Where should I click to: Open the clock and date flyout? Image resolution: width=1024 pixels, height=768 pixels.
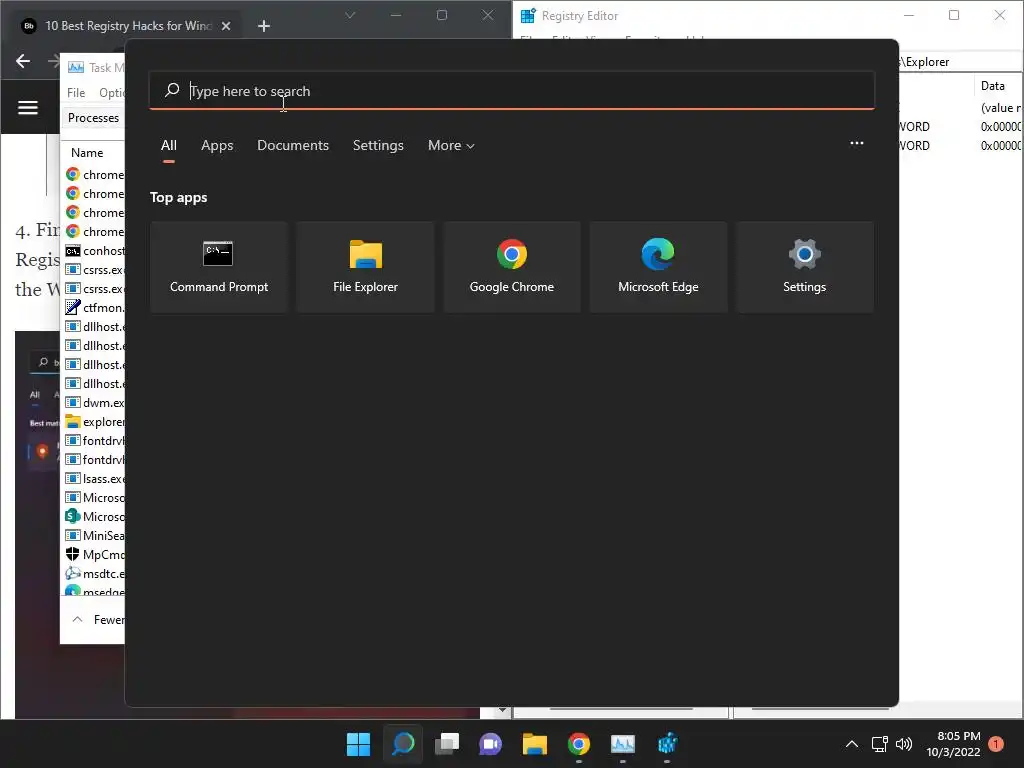tap(953, 744)
